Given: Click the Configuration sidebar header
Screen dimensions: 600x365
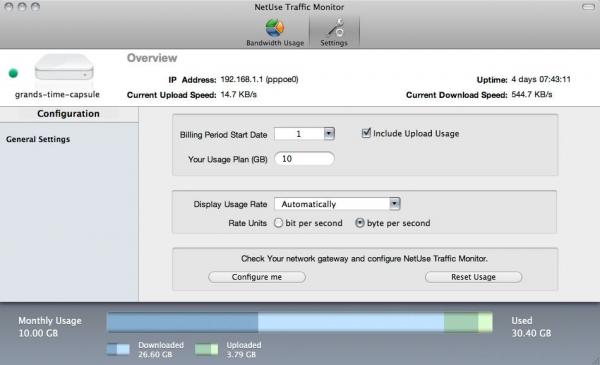Looking at the screenshot, I should [68, 114].
